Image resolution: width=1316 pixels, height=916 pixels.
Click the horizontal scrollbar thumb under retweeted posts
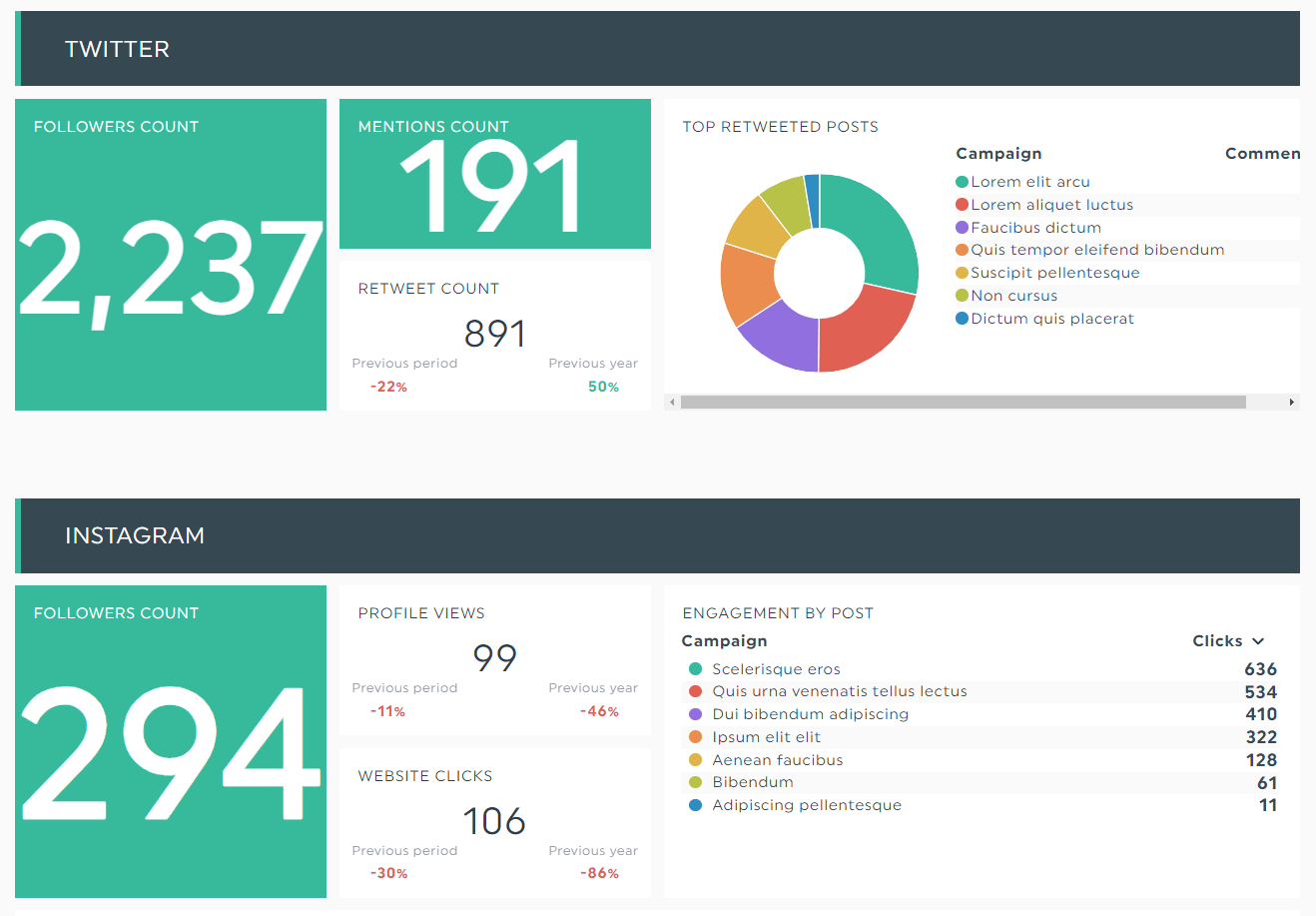point(963,402)
